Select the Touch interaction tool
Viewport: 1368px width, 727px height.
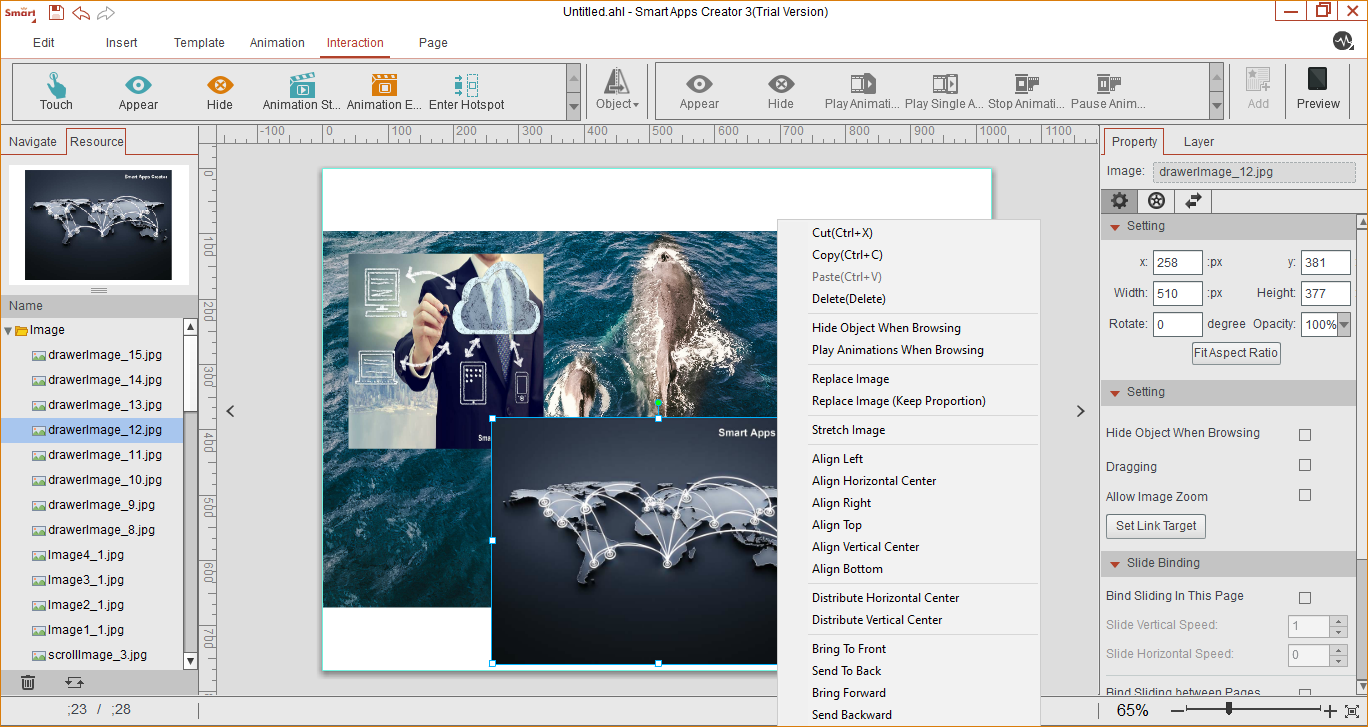[x=55, y=90]
